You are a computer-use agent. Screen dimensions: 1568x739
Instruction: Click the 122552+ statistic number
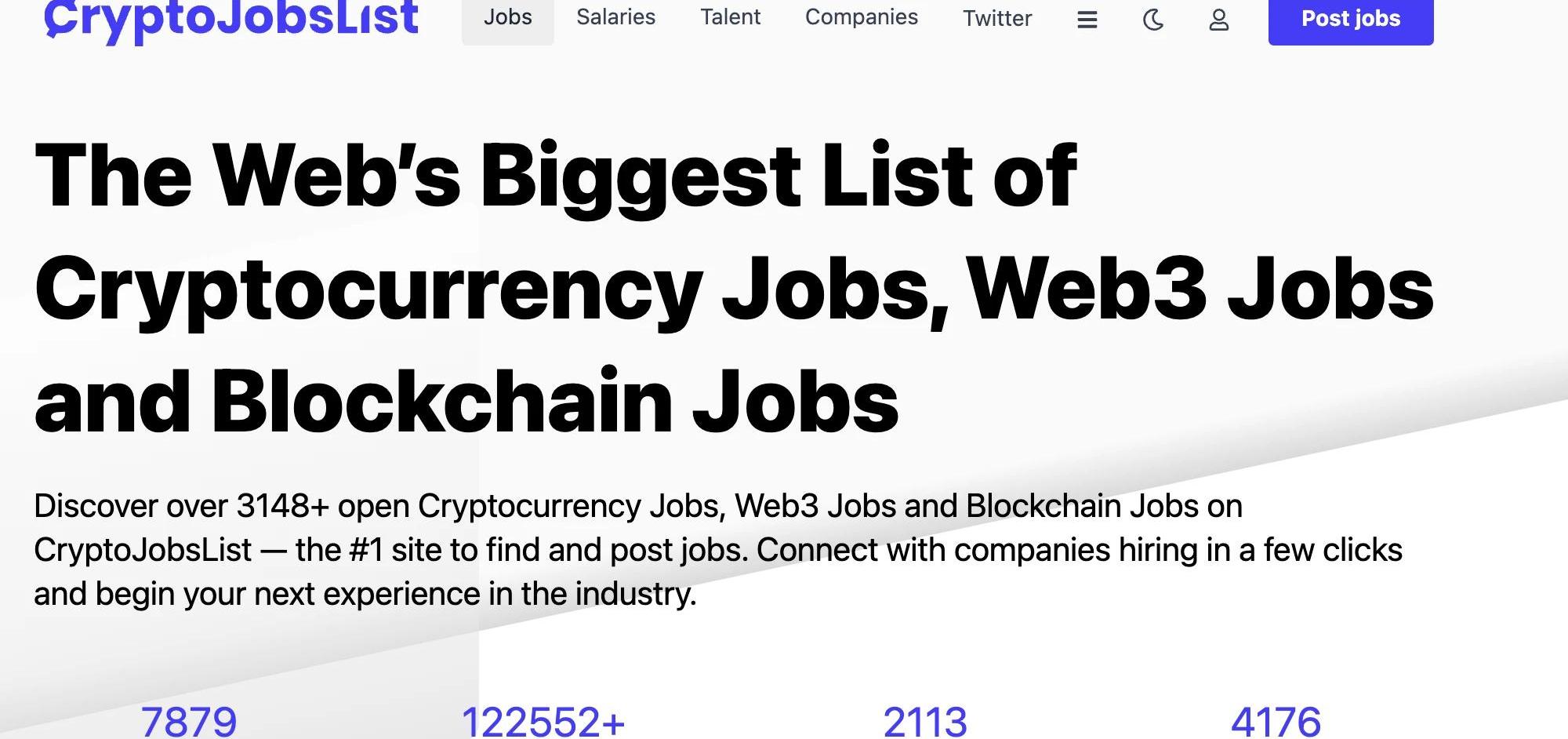[x=543, y=722]
